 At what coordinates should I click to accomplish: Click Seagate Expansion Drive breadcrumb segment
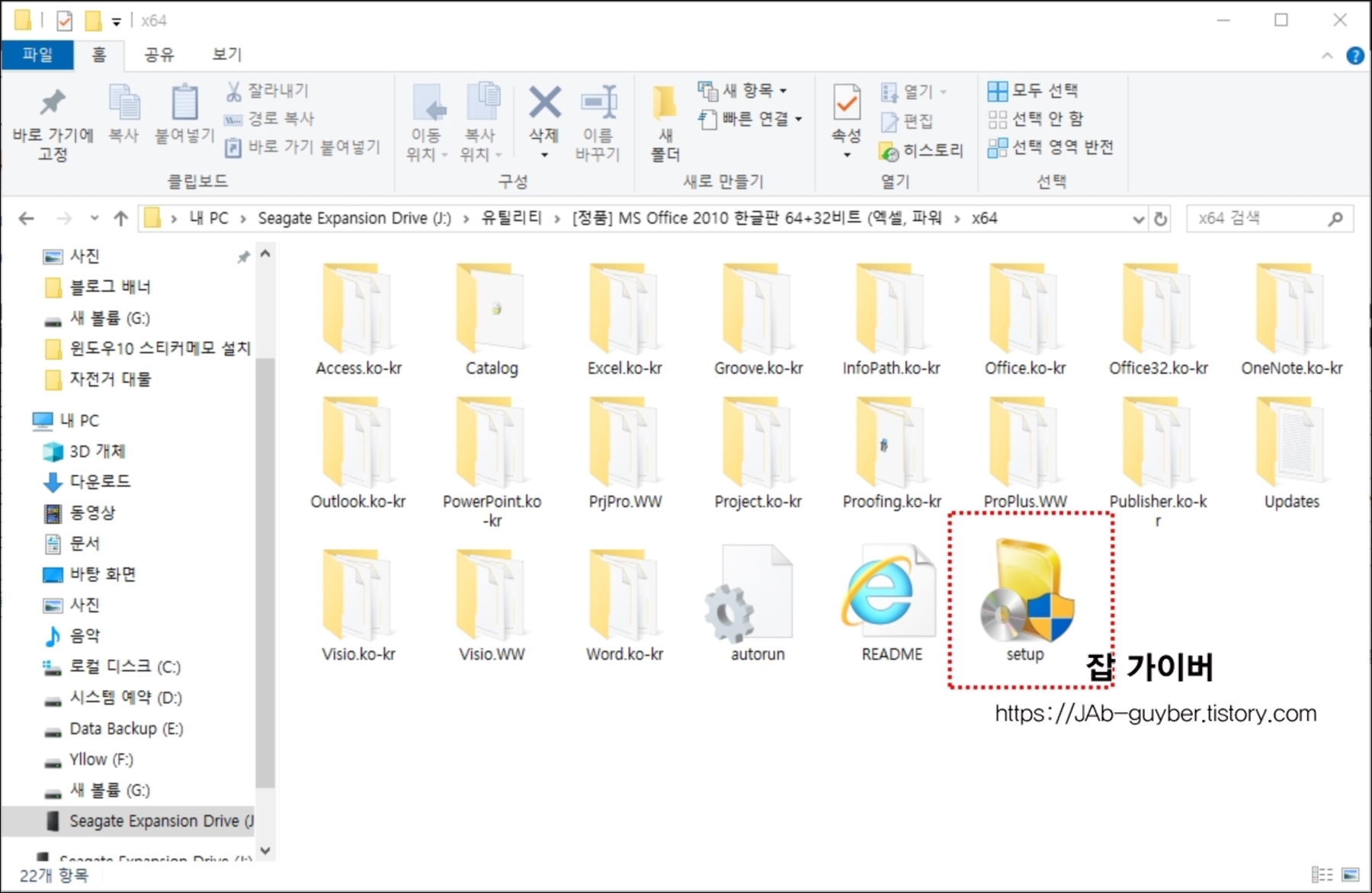click(x=354, y=218)
